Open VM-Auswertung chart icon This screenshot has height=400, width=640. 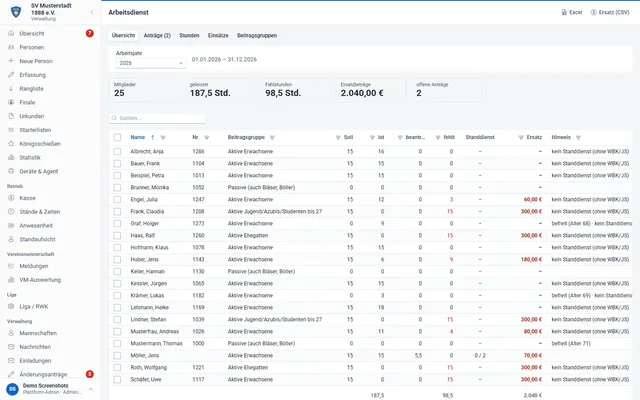(11, 280)
